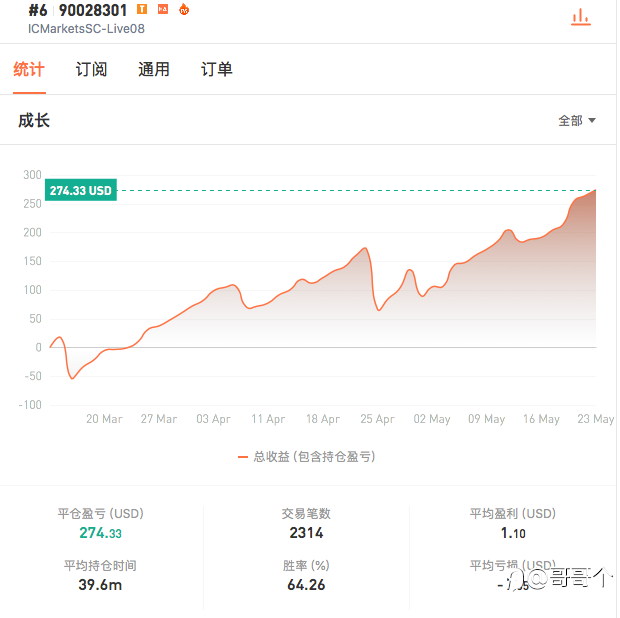
Task: Click account number 90028301
Action: [92, 10]
